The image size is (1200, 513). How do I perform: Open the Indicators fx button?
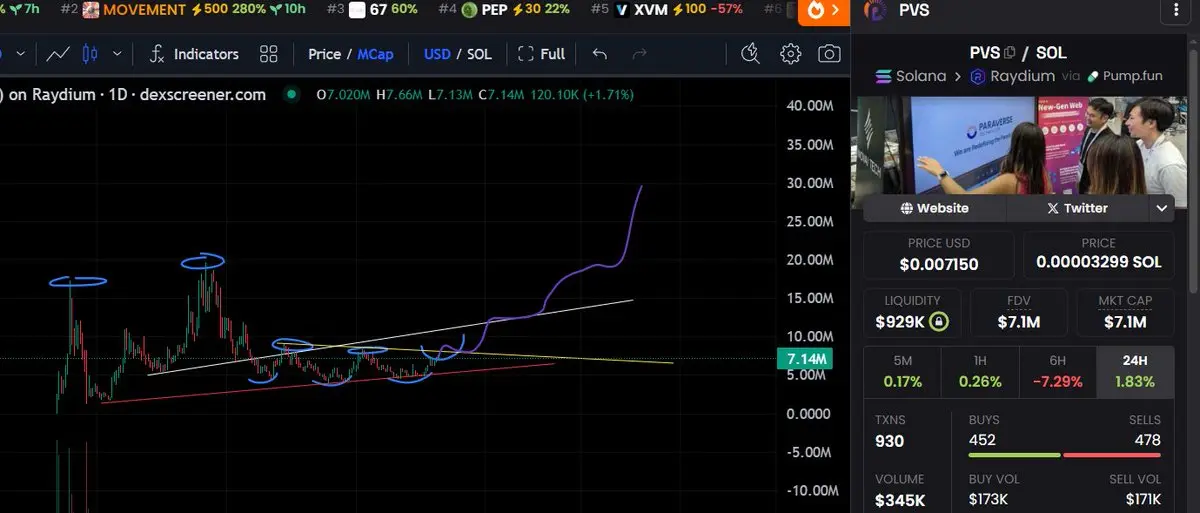pyautogui.click(x=193, y=54)
